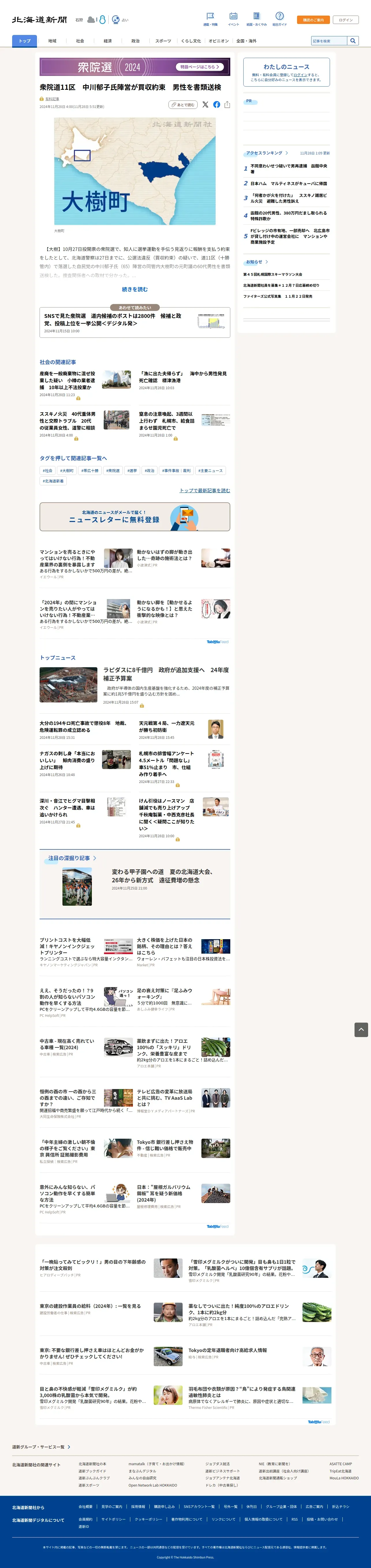
Task: Click the 特設ページはこちら banner button
Action: (x=200, y=67)
